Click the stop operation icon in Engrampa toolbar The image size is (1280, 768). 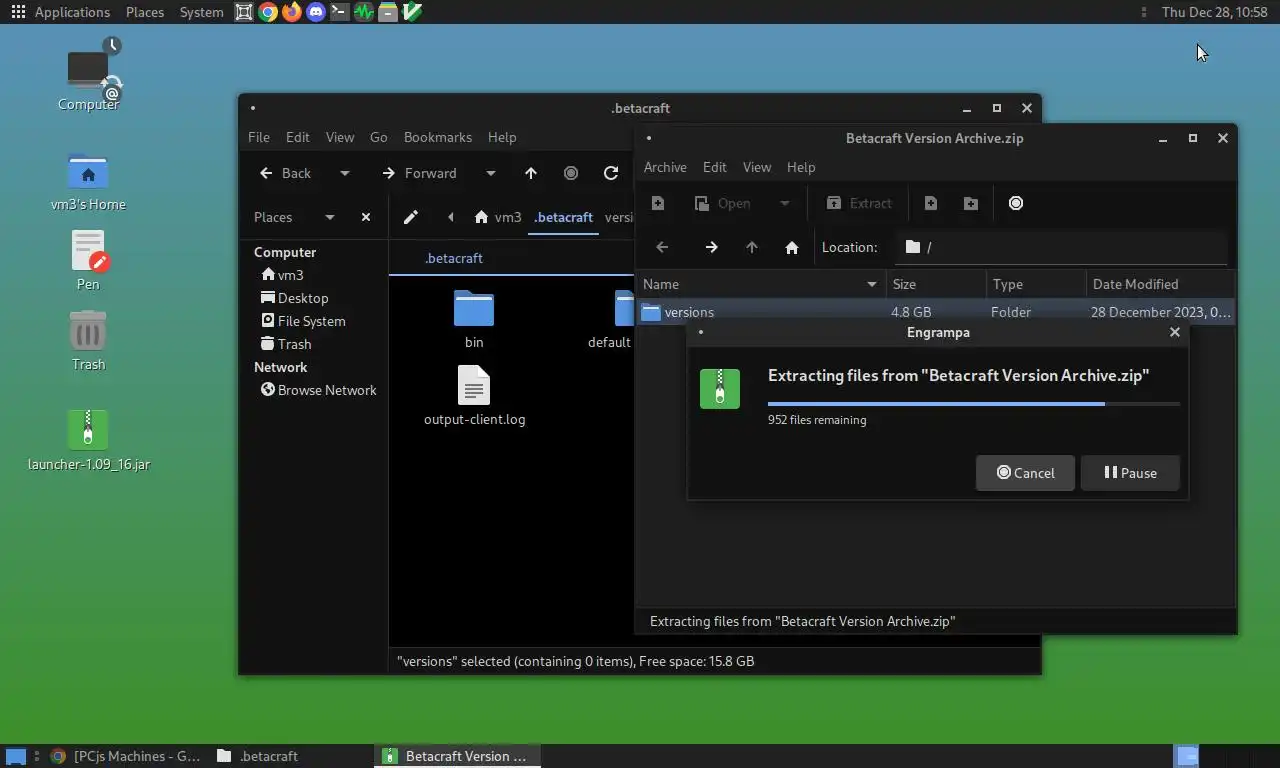(1016, 203)
